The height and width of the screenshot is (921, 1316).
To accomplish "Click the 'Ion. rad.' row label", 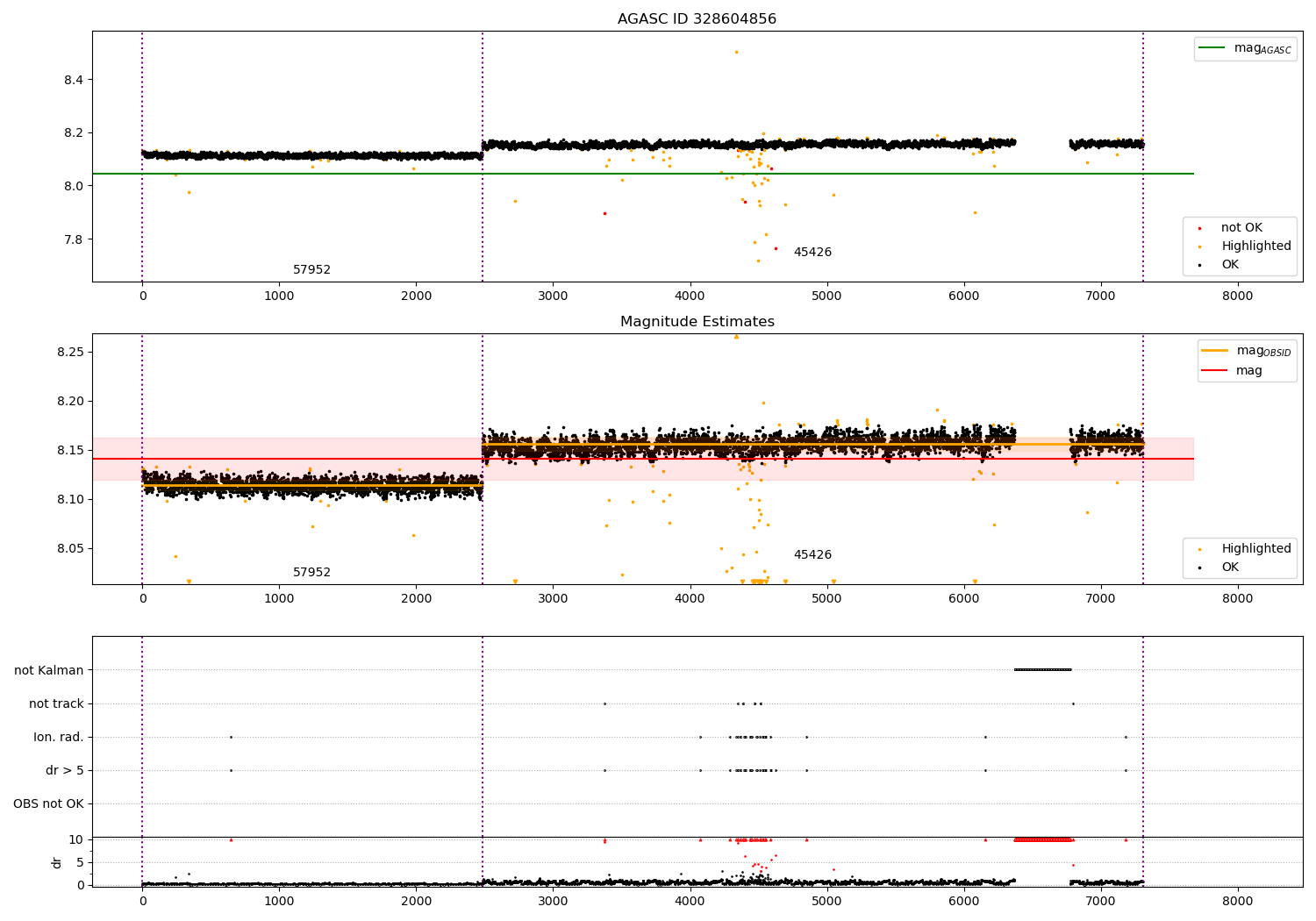I will (59, 737).
